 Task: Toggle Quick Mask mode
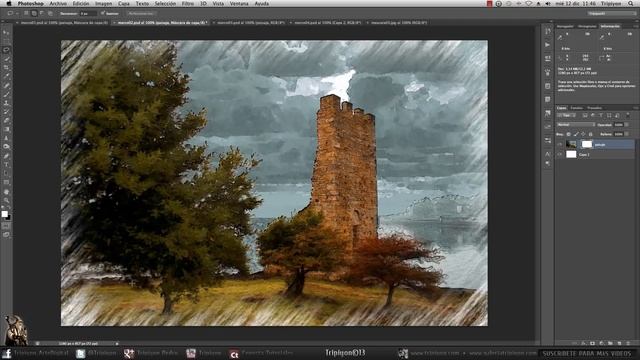6,226
